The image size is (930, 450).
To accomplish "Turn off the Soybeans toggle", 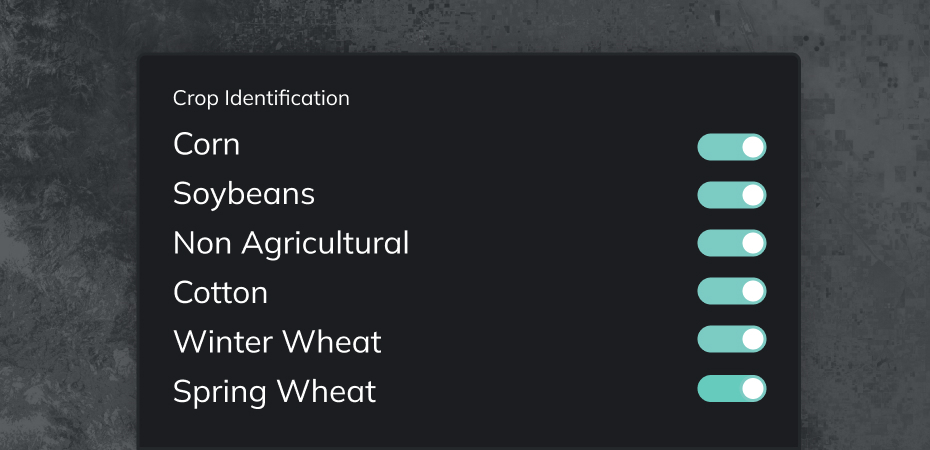I will [x=731, y=195].
